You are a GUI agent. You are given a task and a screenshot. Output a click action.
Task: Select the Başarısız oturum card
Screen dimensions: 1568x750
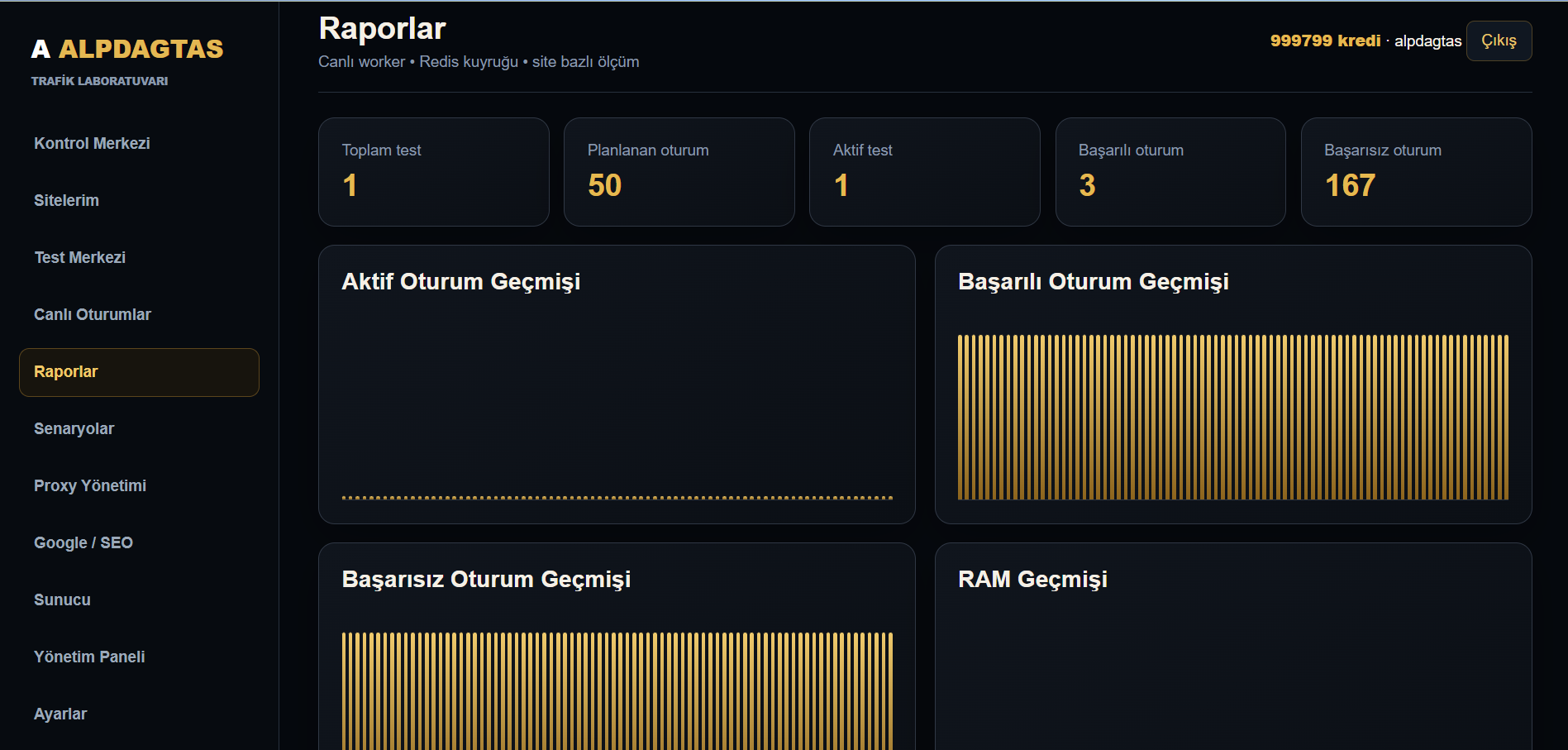tap(1417, 172)
